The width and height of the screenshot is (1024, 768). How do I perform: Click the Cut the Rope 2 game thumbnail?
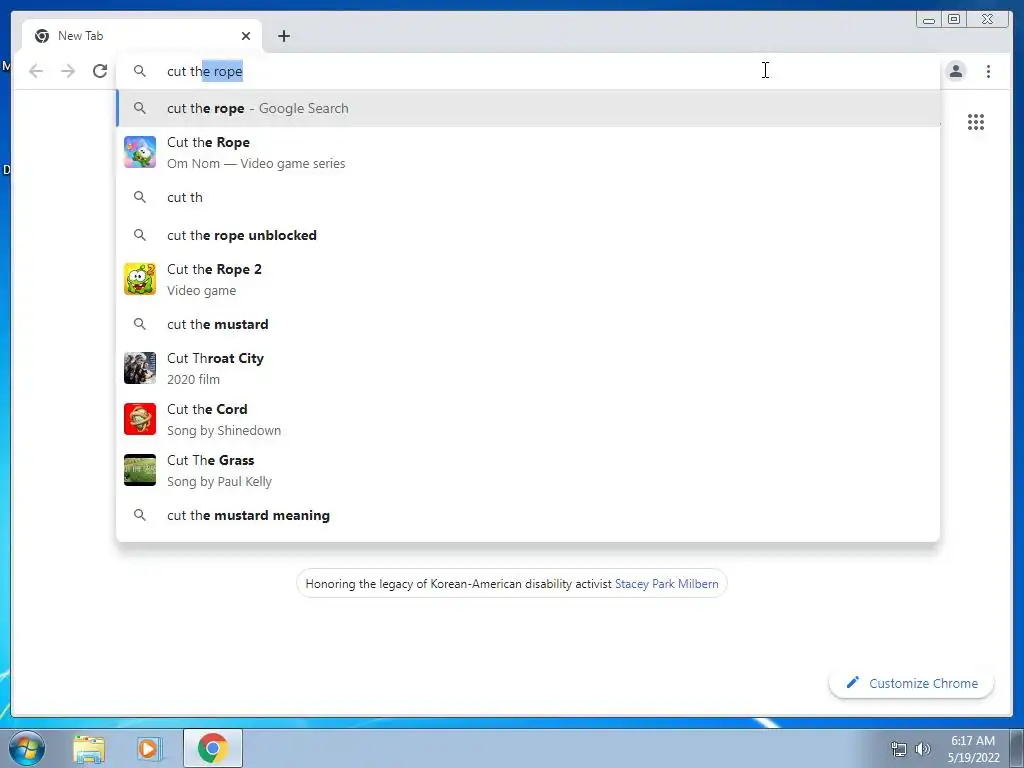tap(140, 279)
